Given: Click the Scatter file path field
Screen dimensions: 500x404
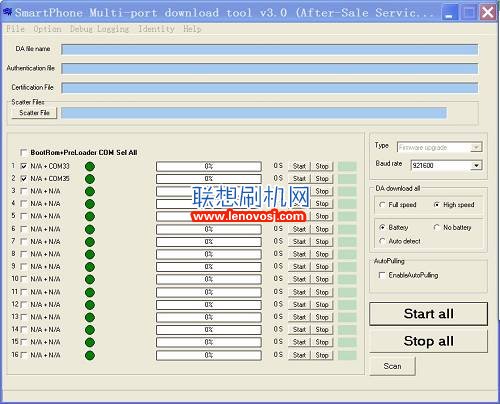Looking at the screenshot, I should click(254, 113).
